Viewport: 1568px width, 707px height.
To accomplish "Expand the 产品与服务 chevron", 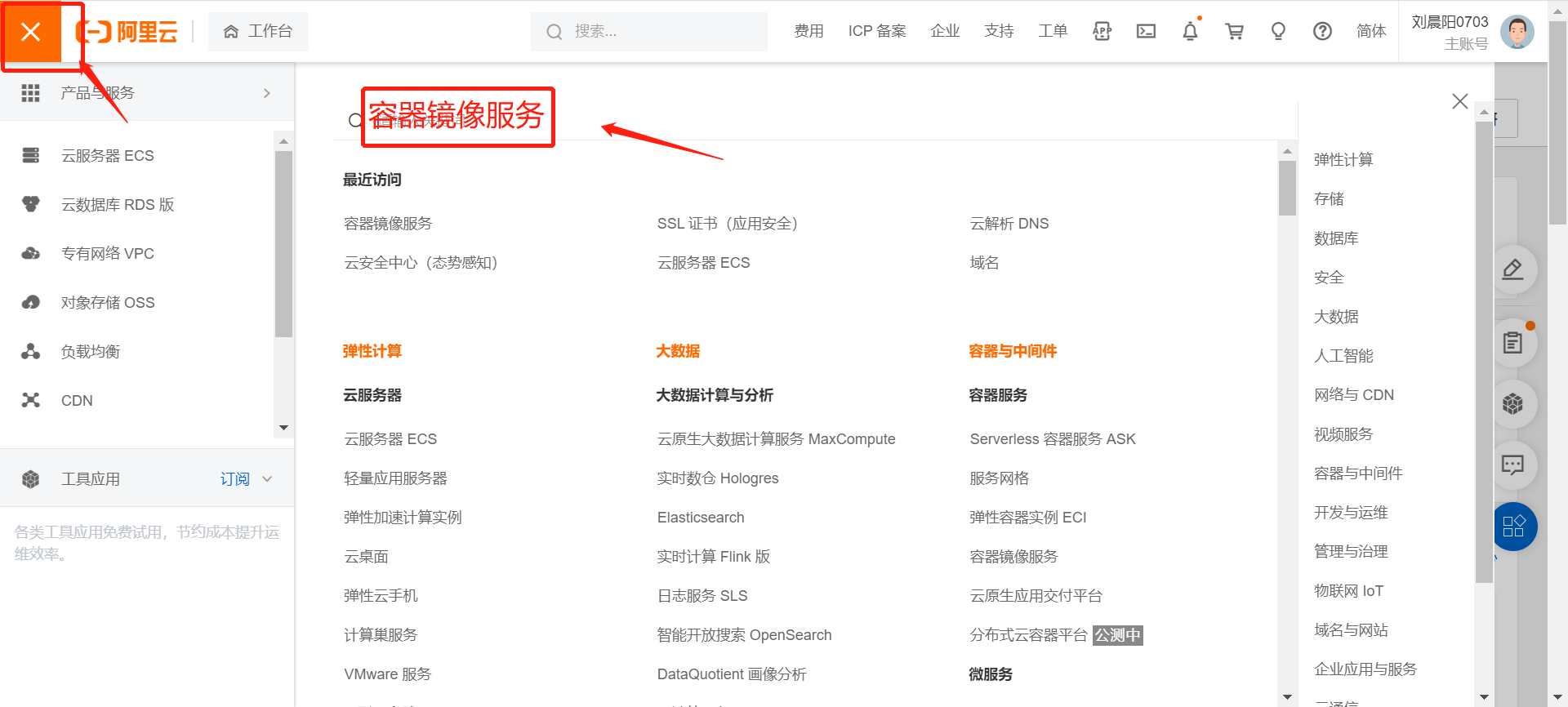I will (266, 93).
